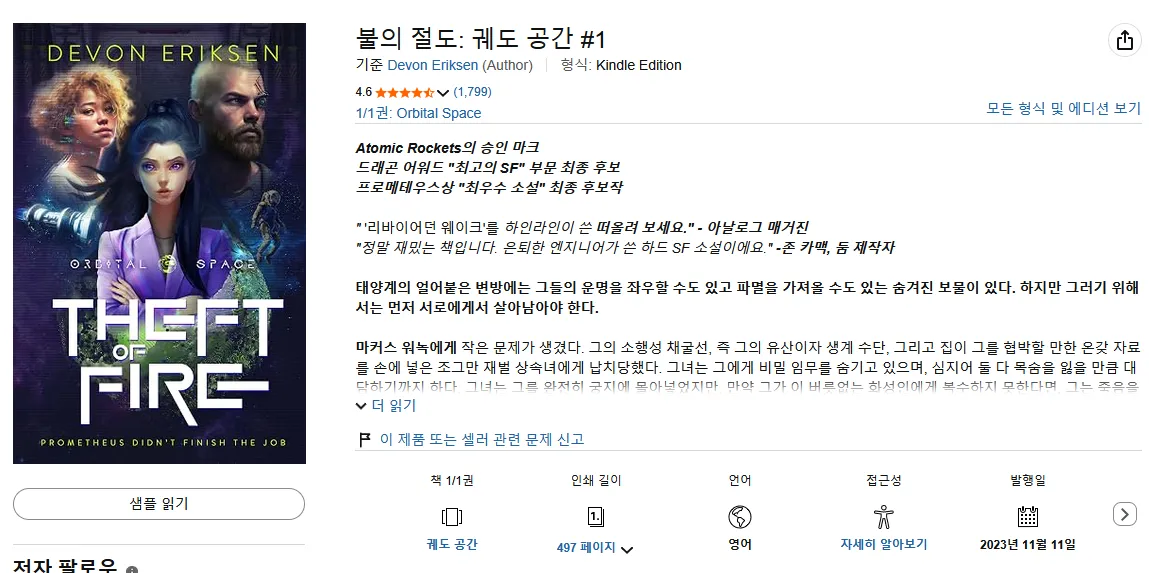
Task: Click the 자세히 알아보기 accessibility link
Action: tap(884, 544)
